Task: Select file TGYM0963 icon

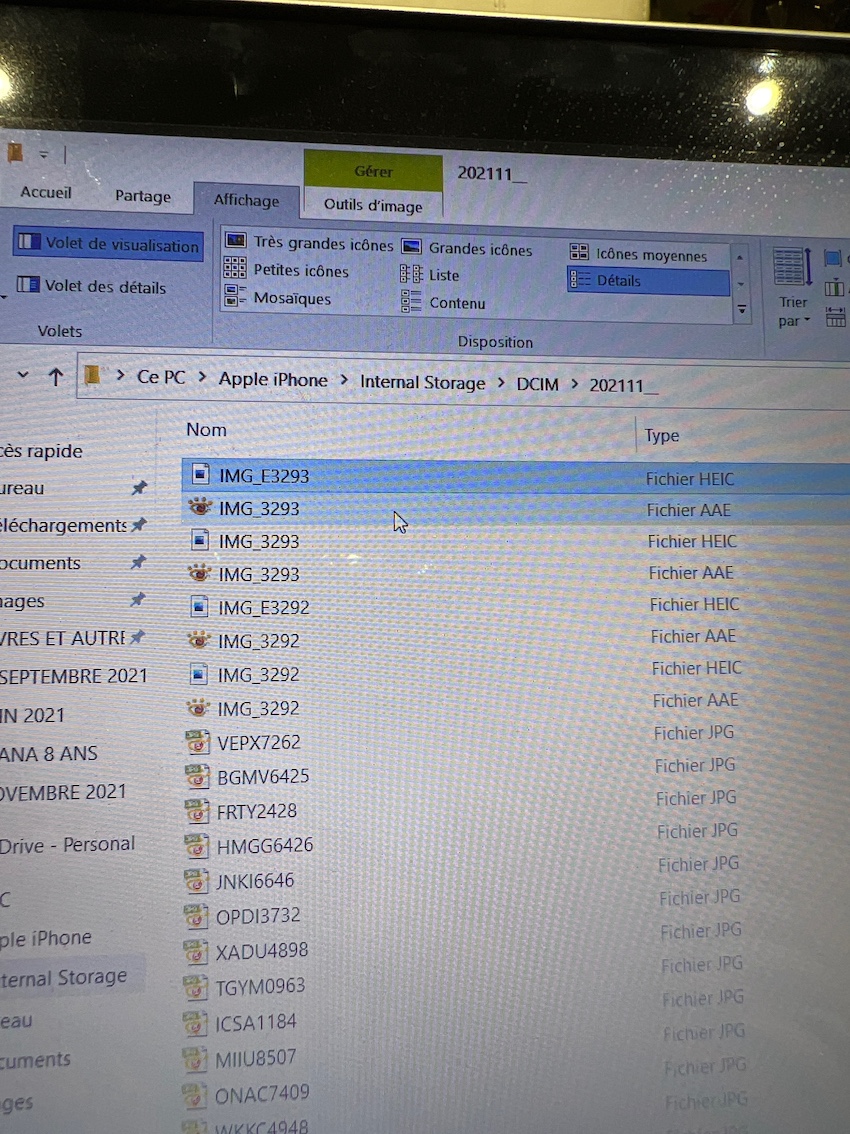Action: point(195,986)
